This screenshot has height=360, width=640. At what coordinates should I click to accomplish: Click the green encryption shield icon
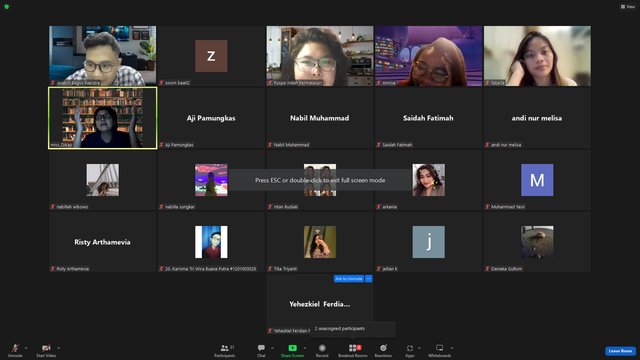tap(7, 7)
